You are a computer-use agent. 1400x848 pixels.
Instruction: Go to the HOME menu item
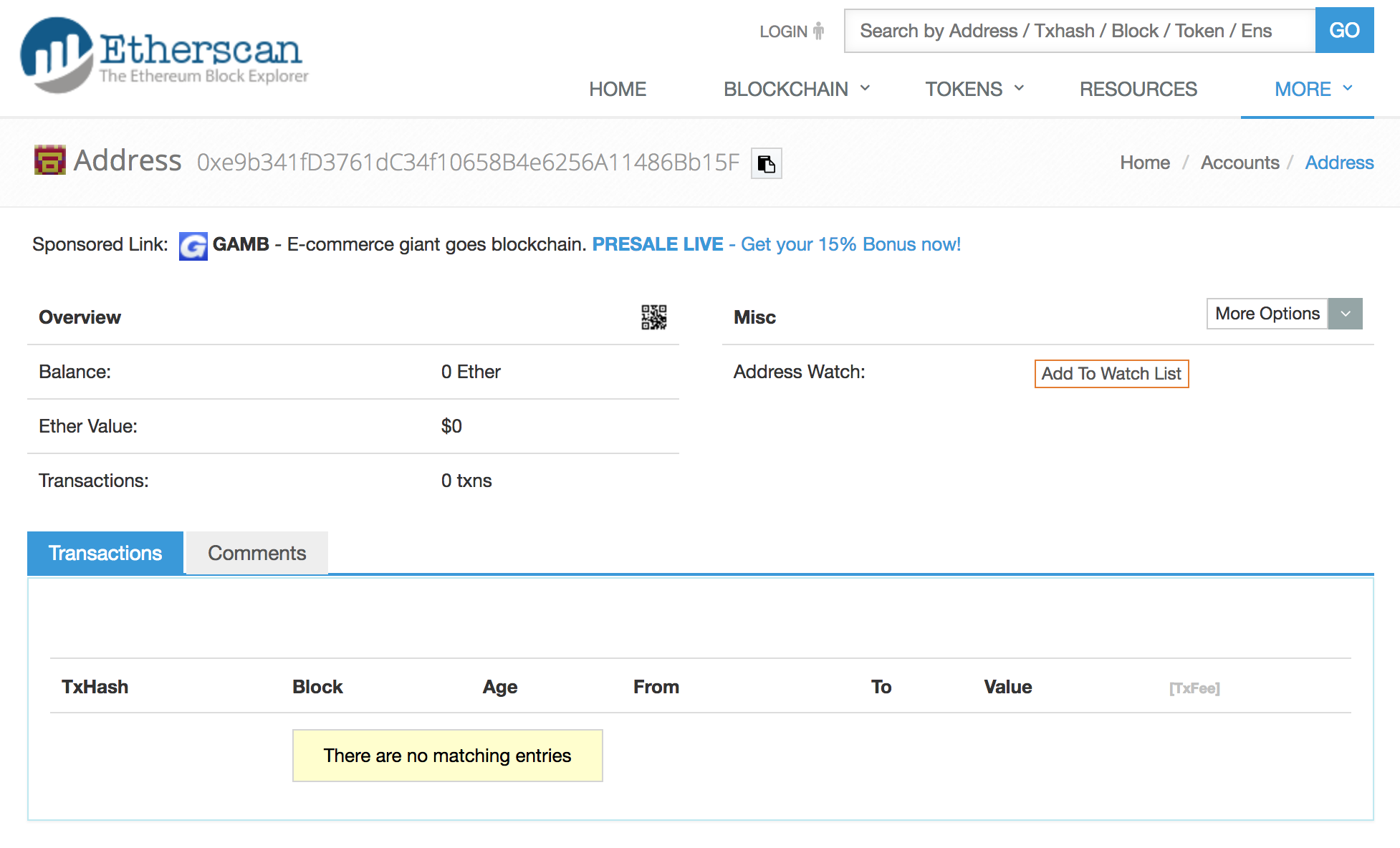[x=617, y=89]
